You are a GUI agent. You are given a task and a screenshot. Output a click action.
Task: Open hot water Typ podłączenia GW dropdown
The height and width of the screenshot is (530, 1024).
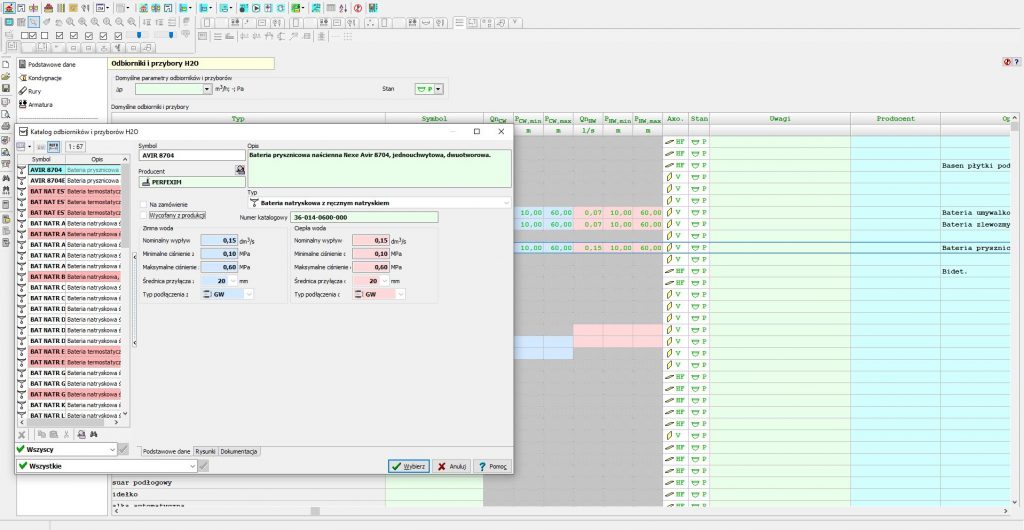point(400,294)
